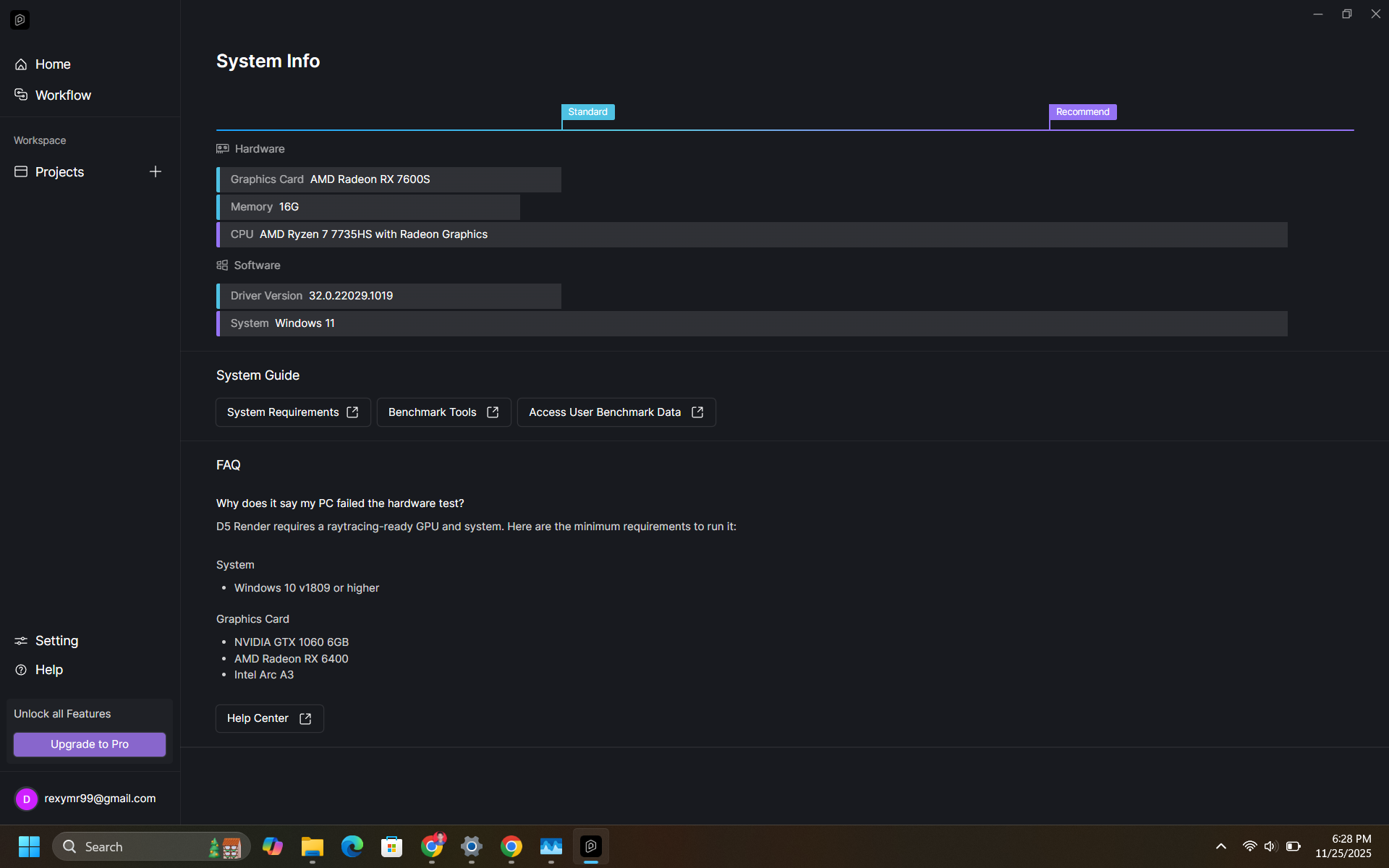Screen dimensions: 1389x868
Task: Open the Help Center link
Action: [269, 718]
